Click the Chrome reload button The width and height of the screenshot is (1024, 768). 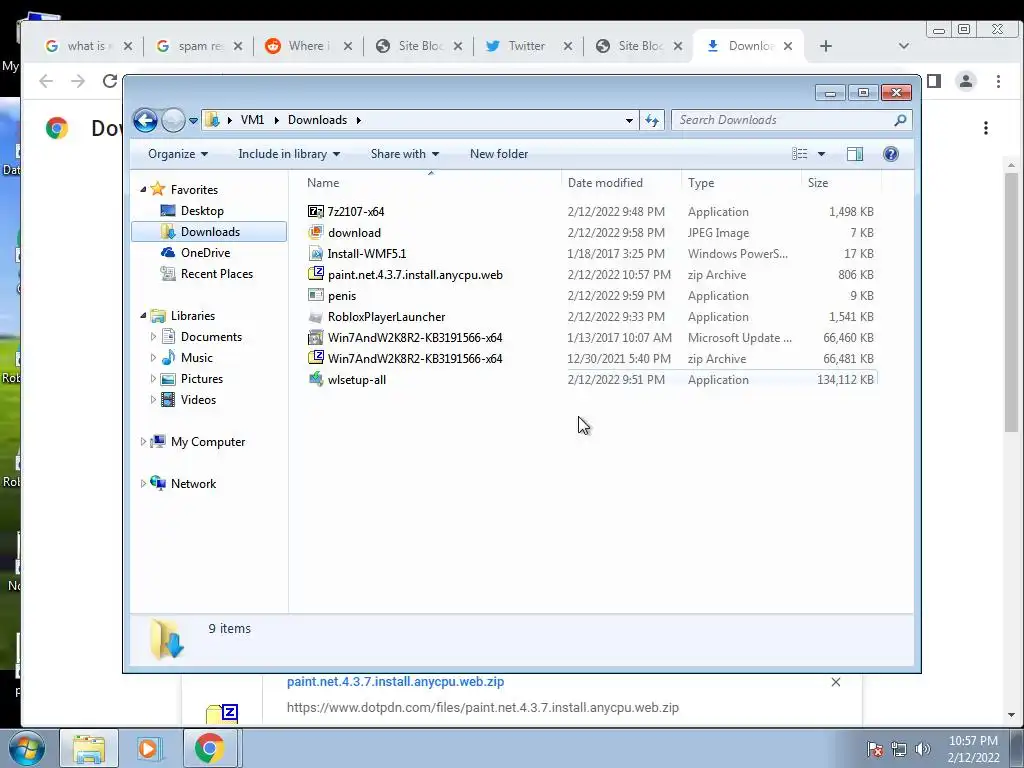click(110, 81)
